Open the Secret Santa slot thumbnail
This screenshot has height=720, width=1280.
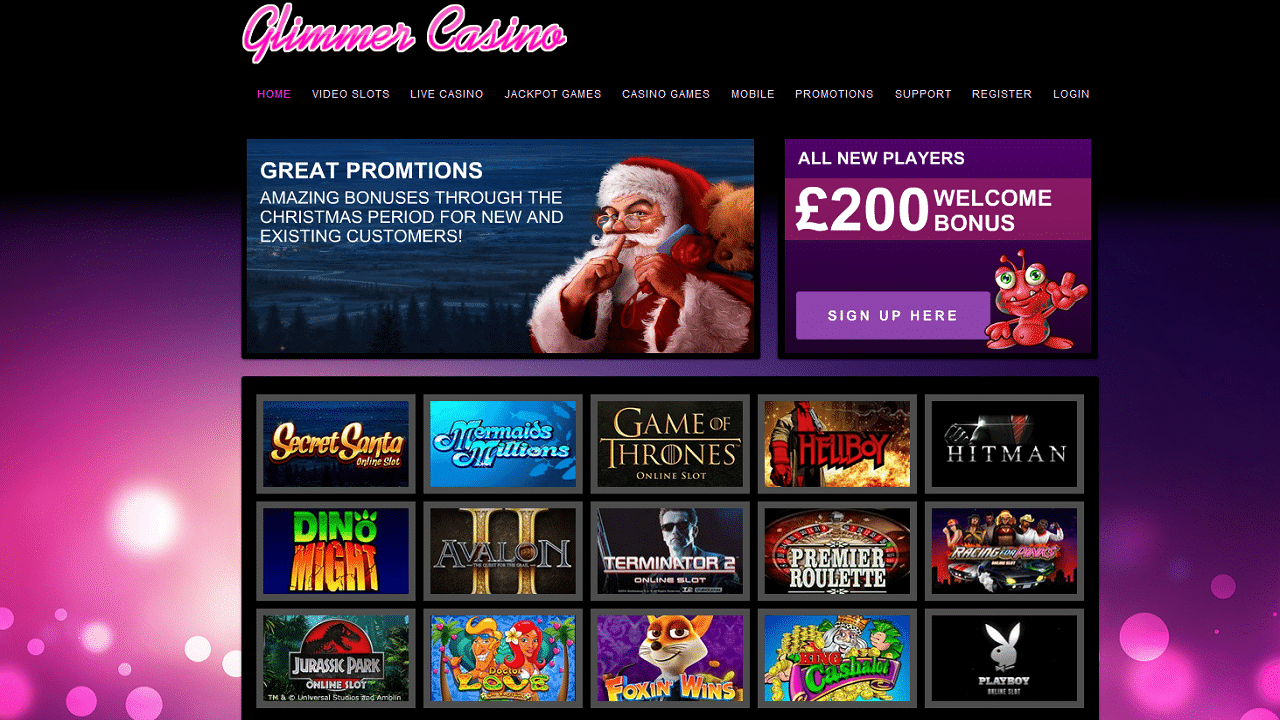tap(336, 444)
